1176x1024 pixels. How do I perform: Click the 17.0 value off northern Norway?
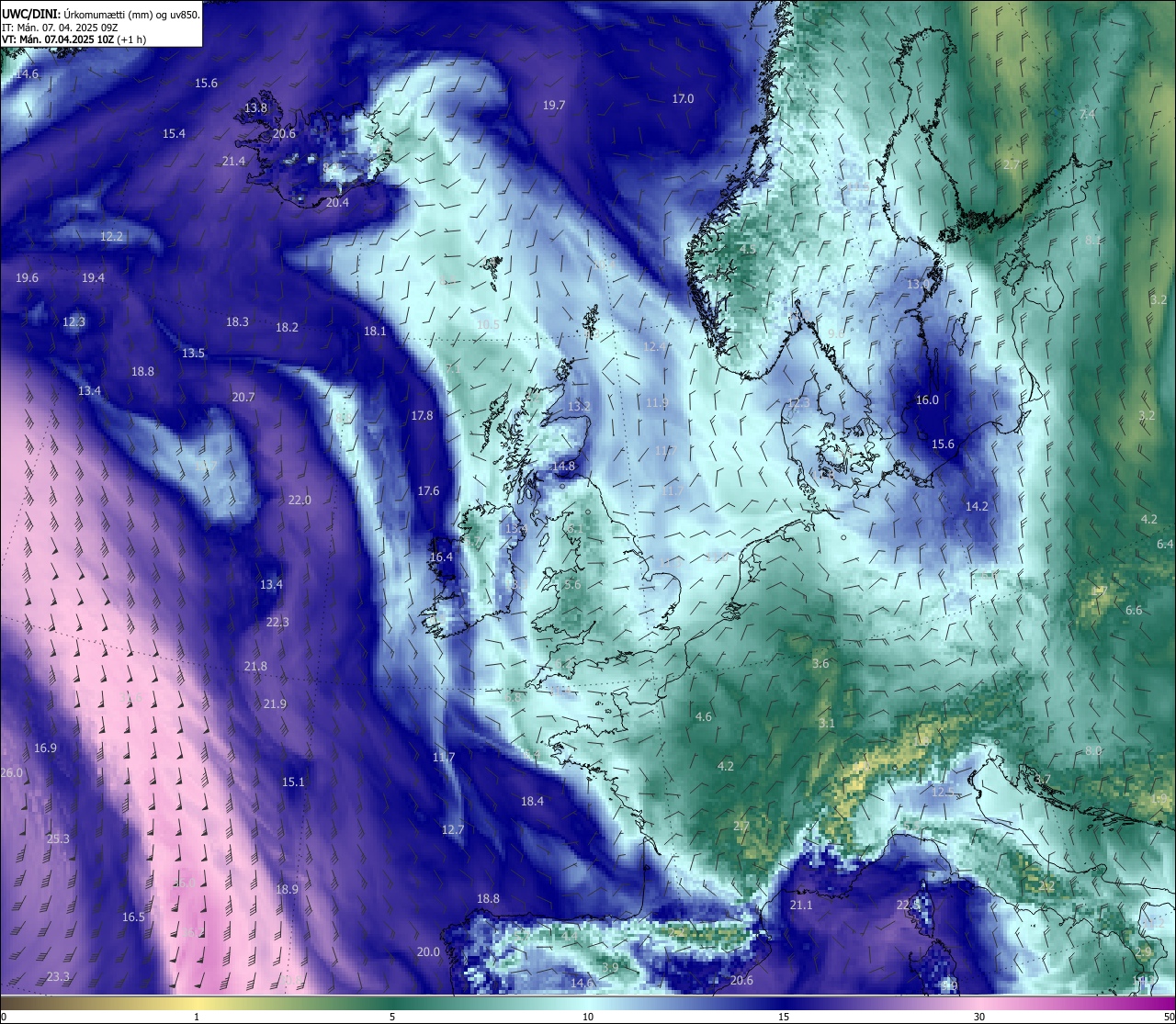683,99
